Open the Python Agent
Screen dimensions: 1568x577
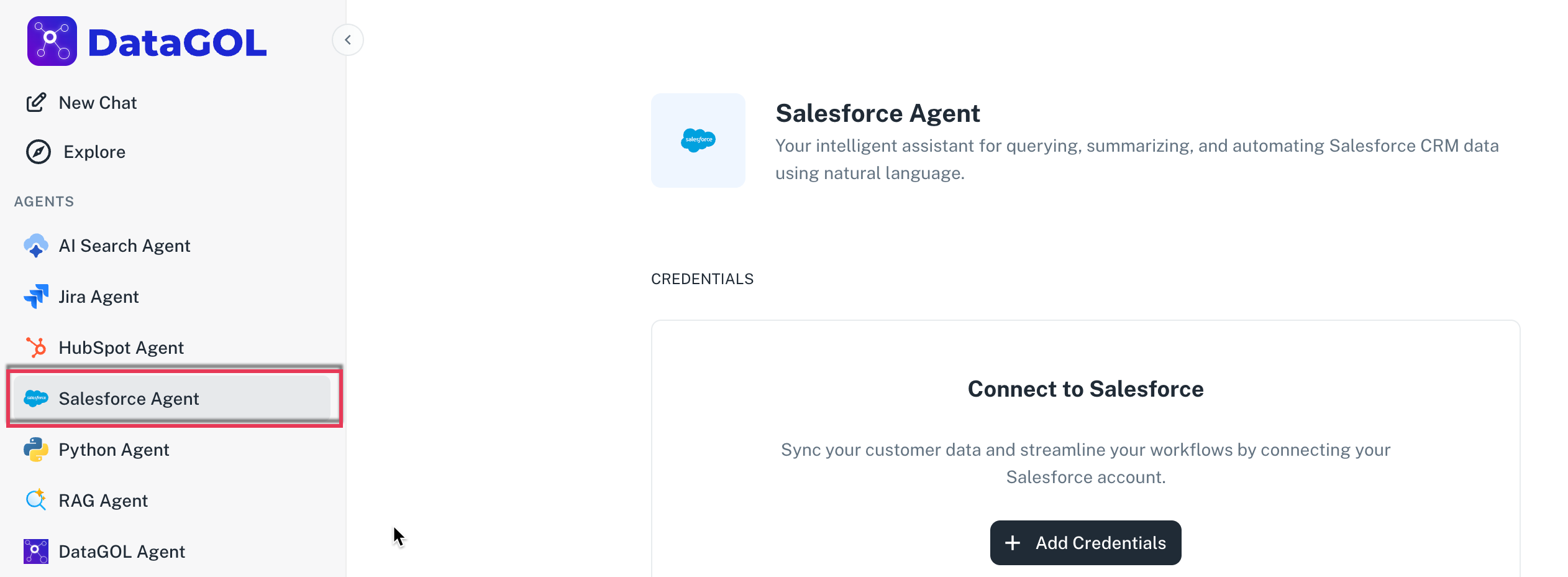pyautogui.click(x=114, y=450)
